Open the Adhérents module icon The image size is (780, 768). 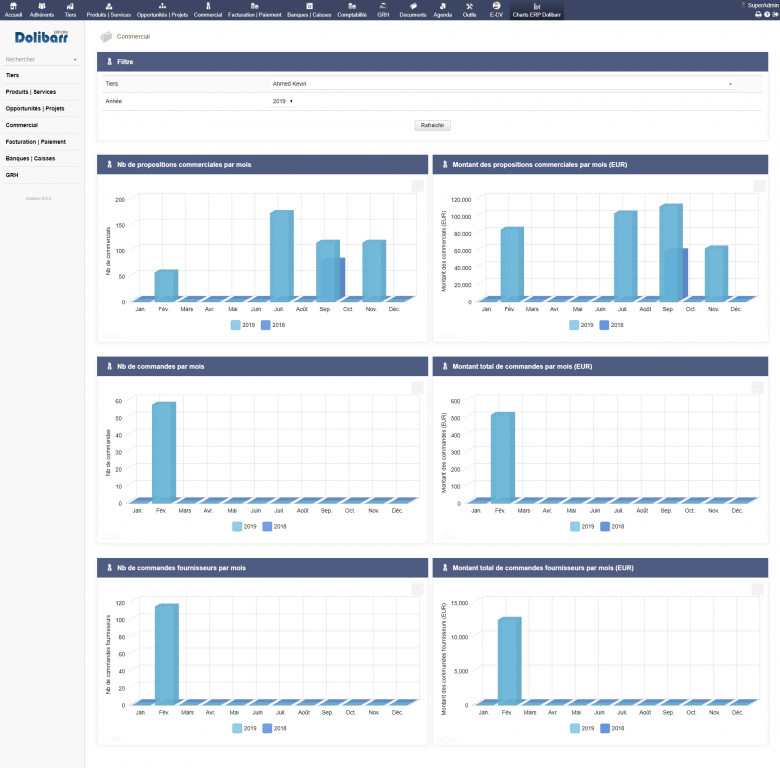point(42,6)
